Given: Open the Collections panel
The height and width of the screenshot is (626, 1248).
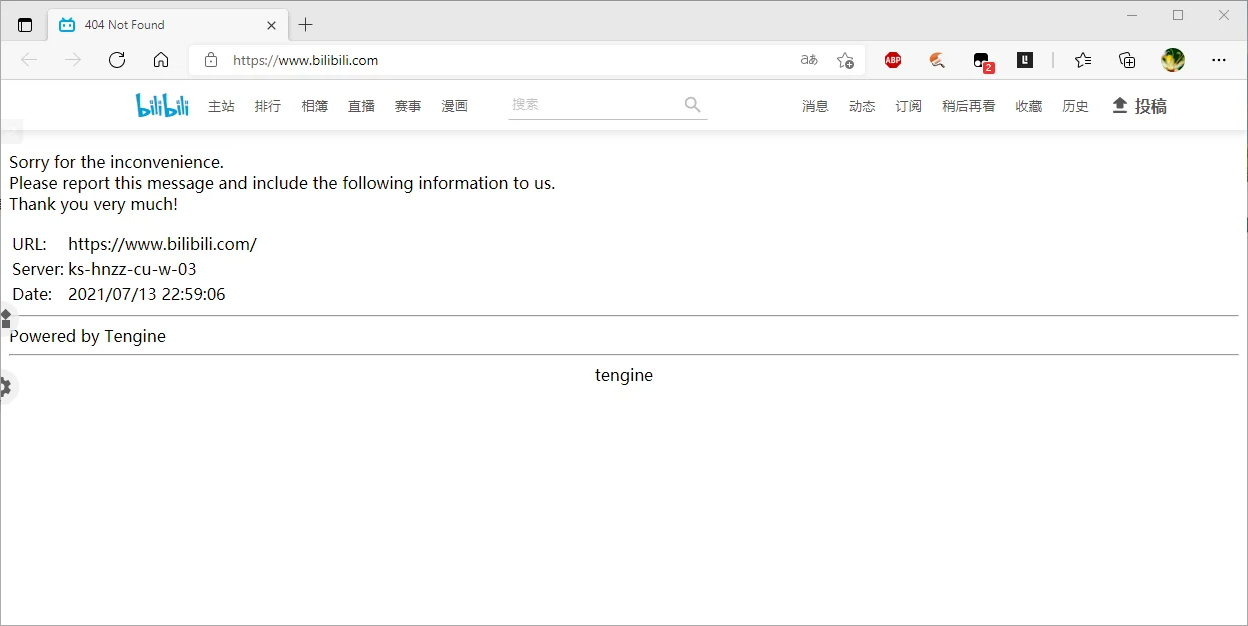Looking at the screenshot, I should tap(1127, 60).
